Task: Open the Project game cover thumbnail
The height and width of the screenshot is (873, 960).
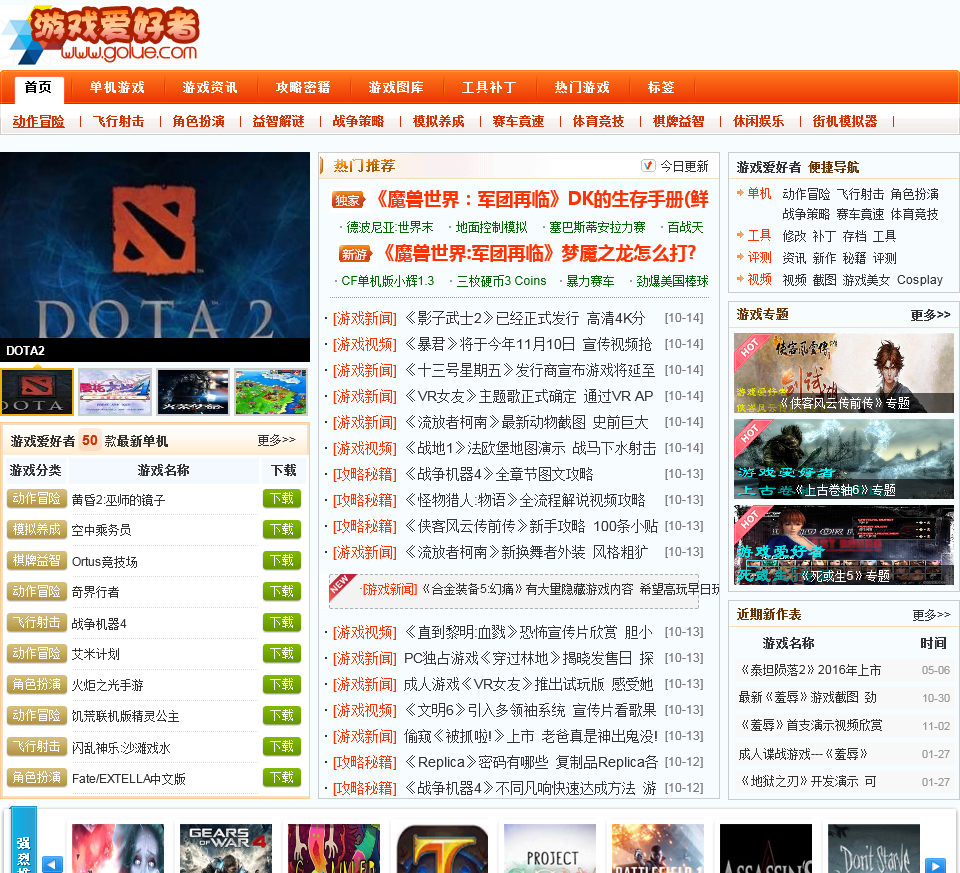Action: 550,848
